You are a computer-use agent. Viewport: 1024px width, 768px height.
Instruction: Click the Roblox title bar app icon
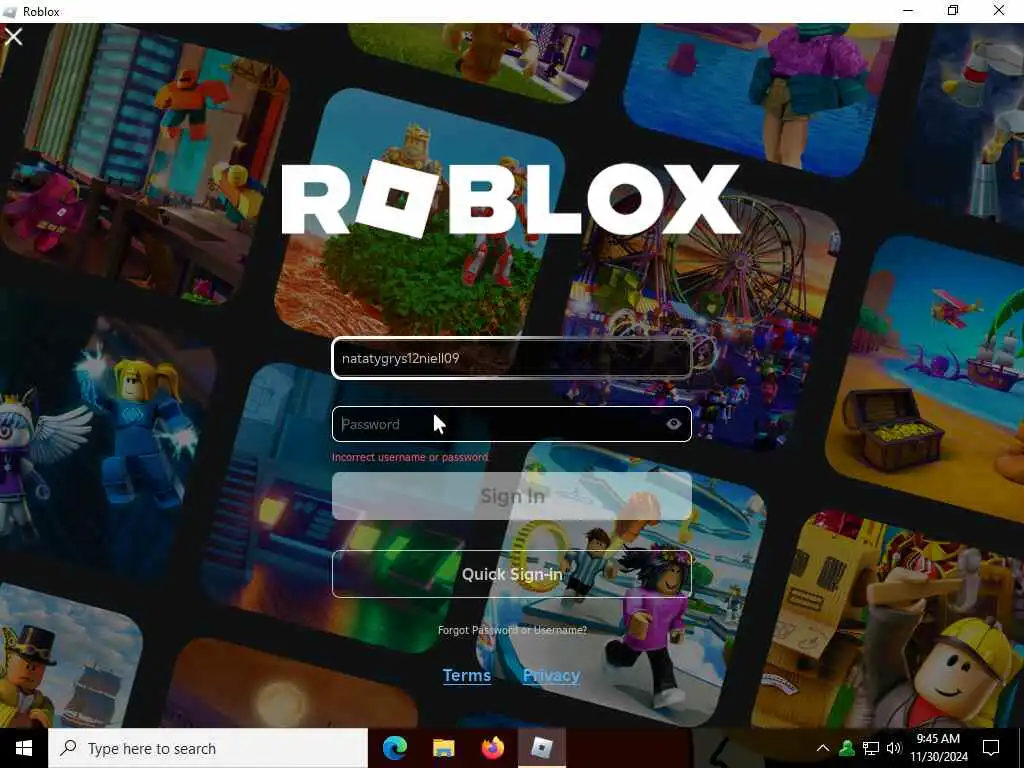[x=9, y=12]
